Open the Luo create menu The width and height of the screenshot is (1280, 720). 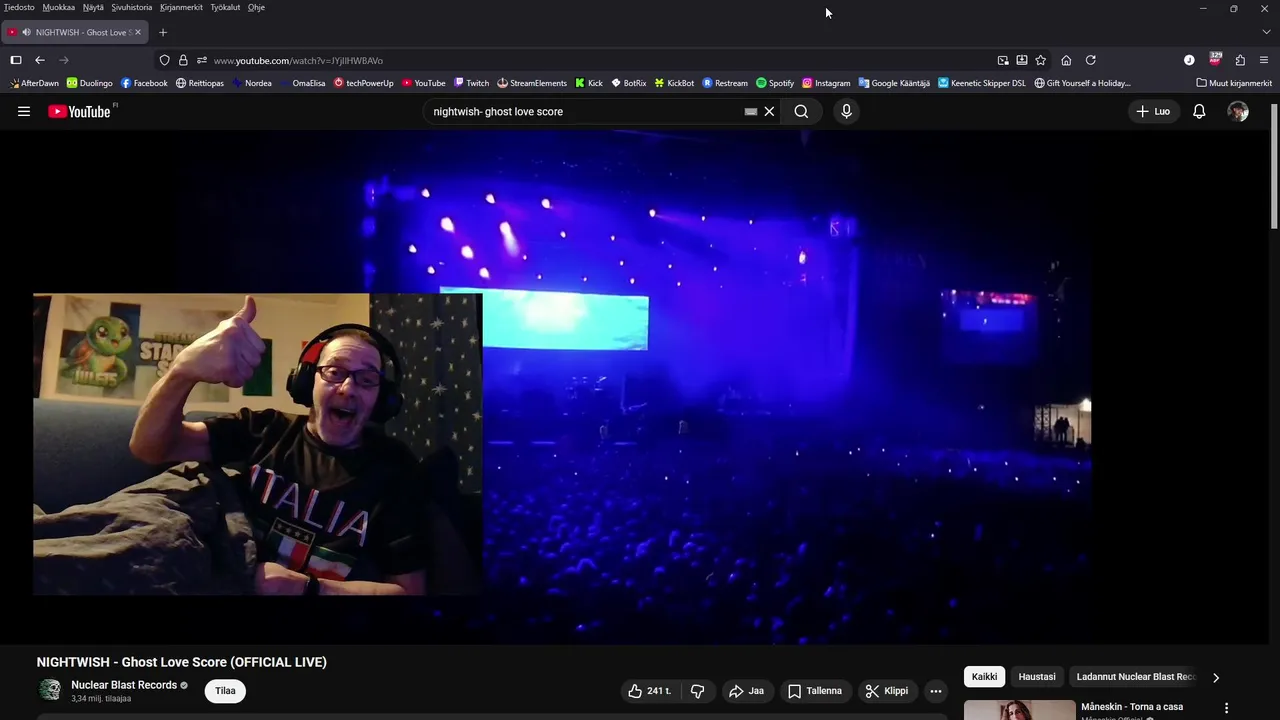pos(1153,111)
